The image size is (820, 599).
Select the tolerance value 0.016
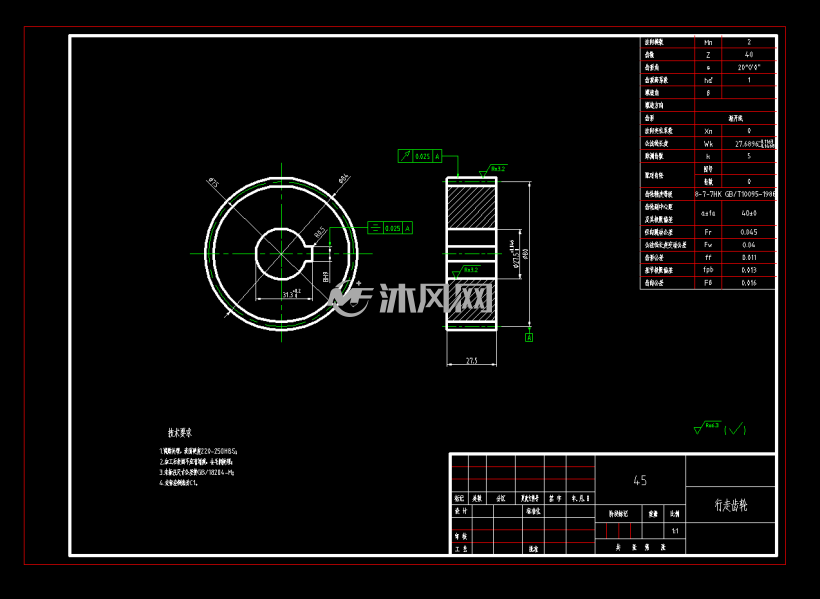point(749,283)
